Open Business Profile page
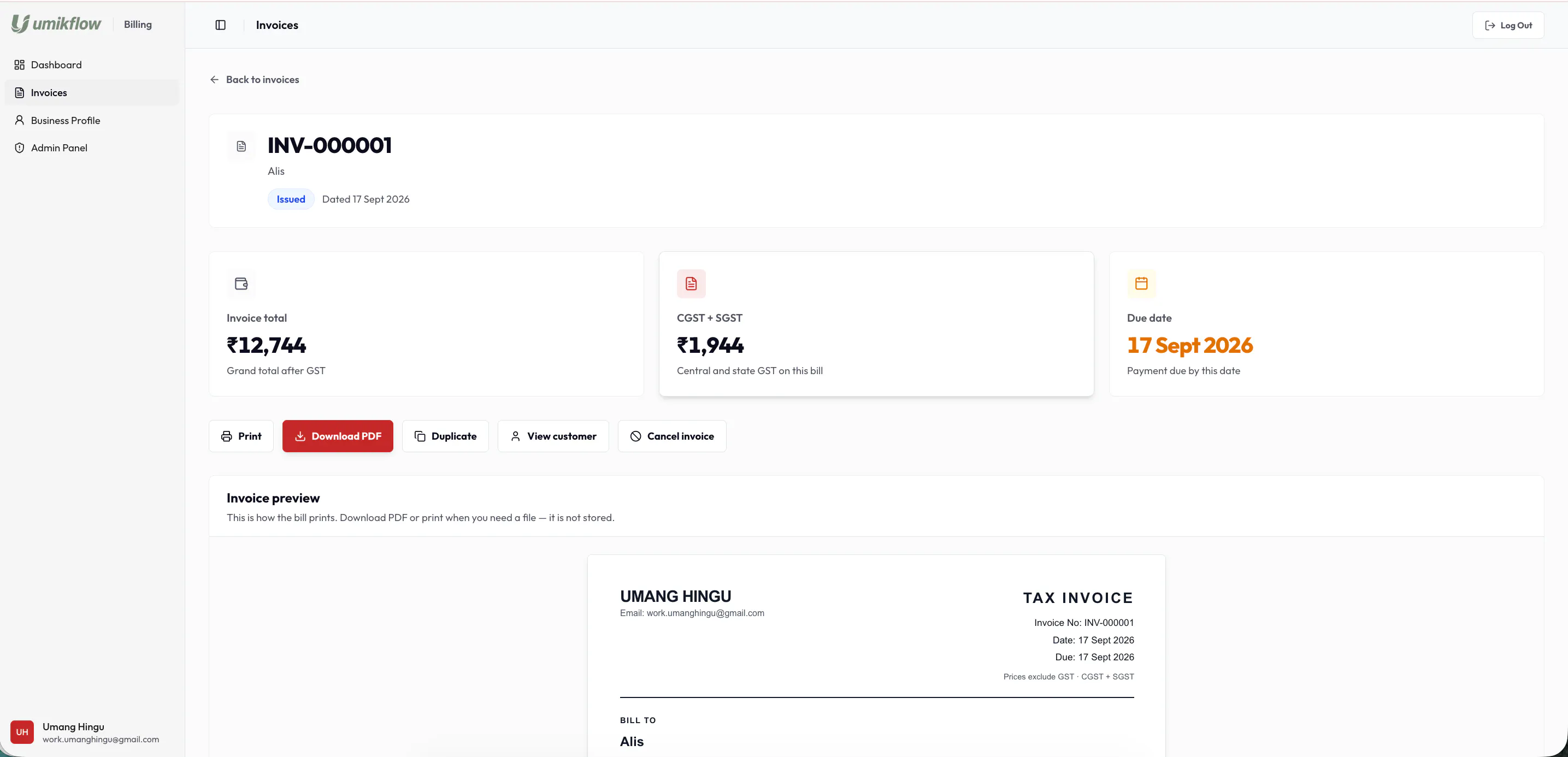1568x757 pixels. (x=92, y=121)
